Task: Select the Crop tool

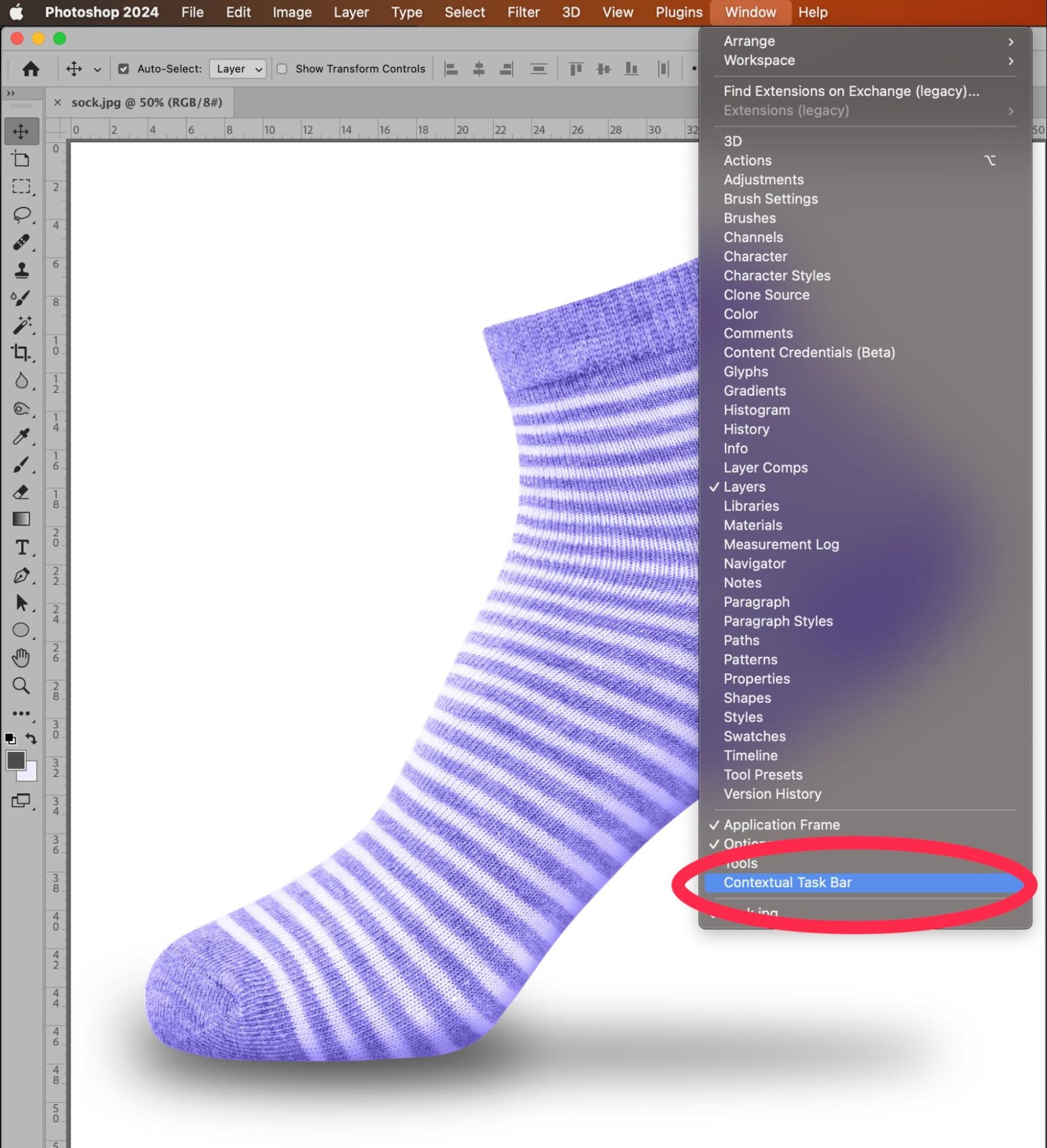Action: (x=21, y=352)
